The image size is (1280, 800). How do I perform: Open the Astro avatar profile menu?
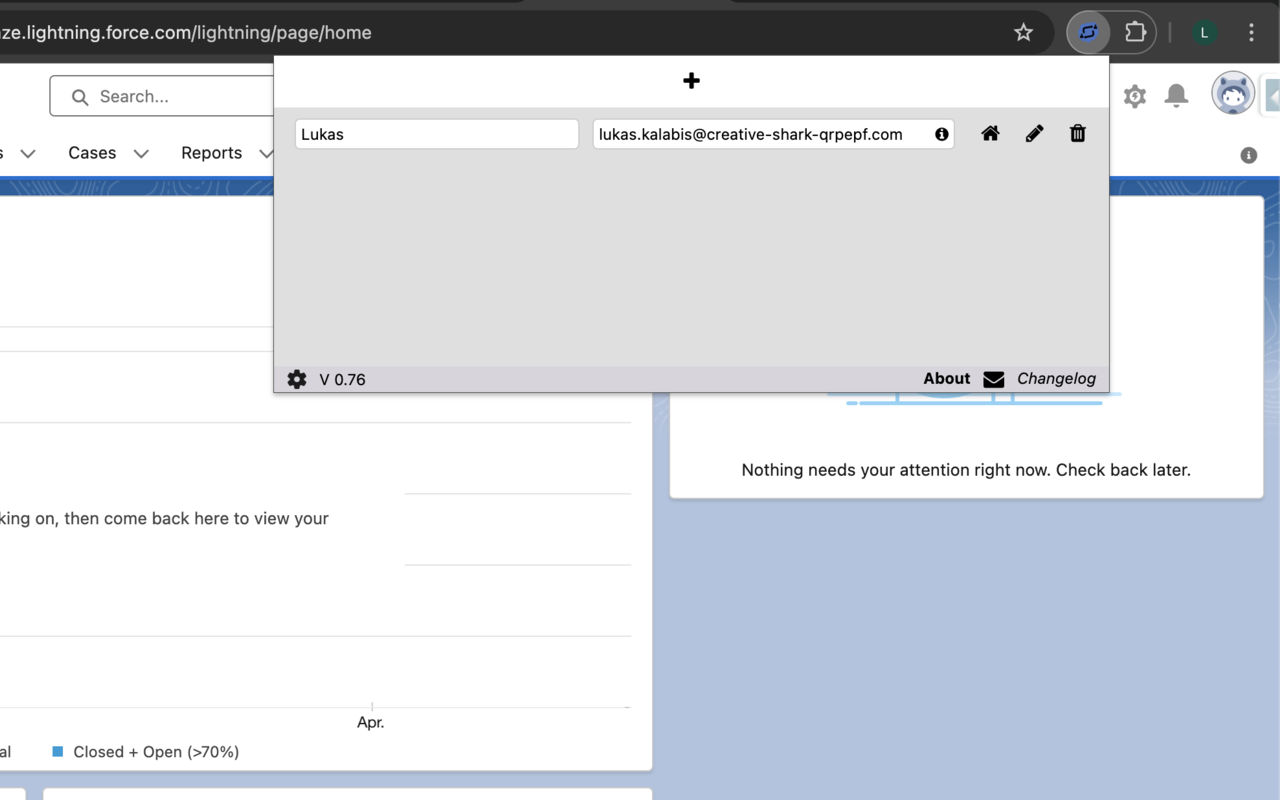1232,92
